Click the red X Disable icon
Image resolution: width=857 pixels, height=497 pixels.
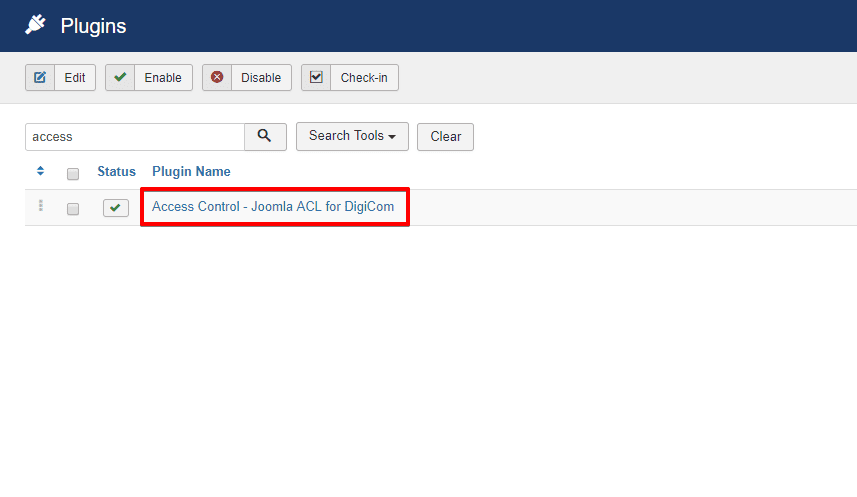[x=217, y=78]
